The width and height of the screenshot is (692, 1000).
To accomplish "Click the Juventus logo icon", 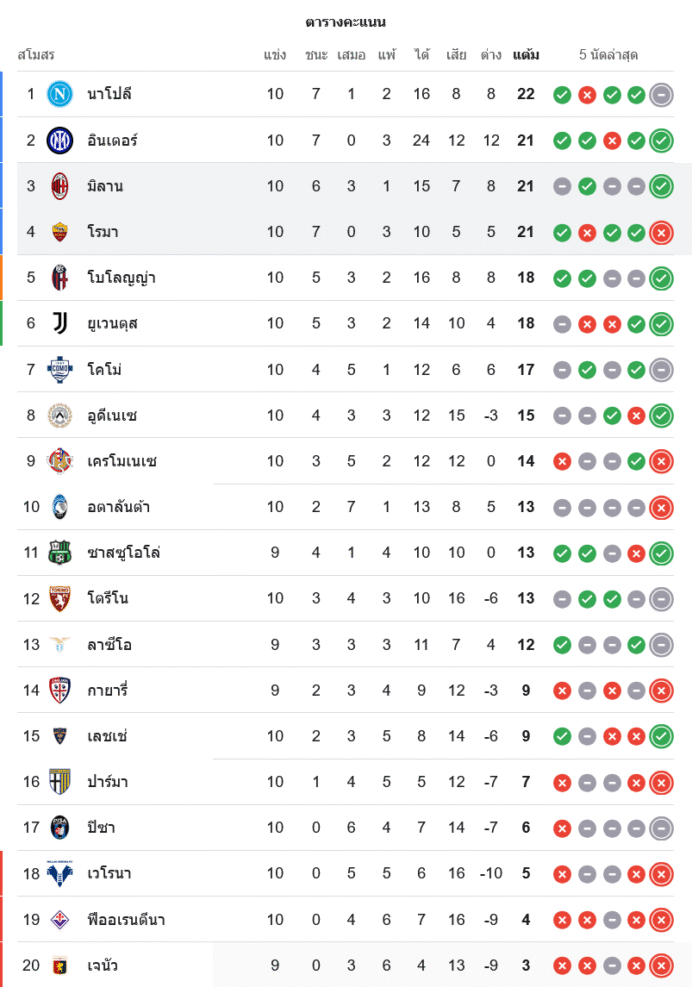I will [60, 323].
